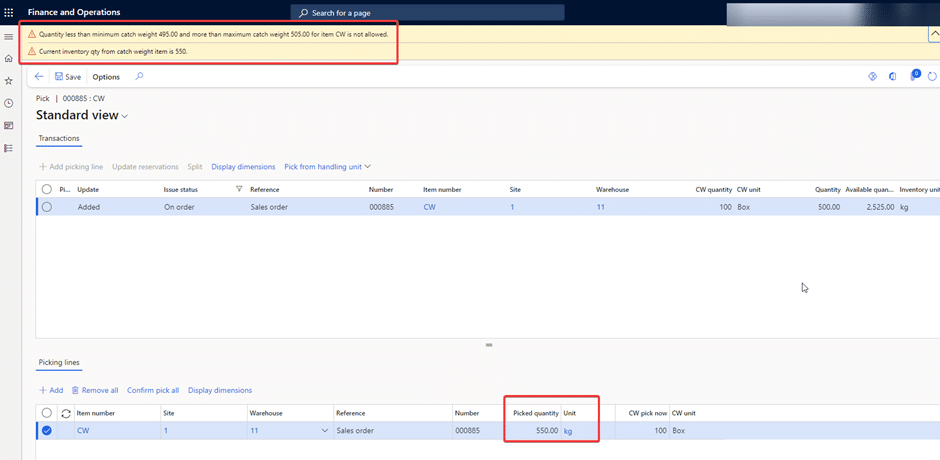Click Remove all trash icon button
This screenshot has height=460, width=940.
click(95, 390)
